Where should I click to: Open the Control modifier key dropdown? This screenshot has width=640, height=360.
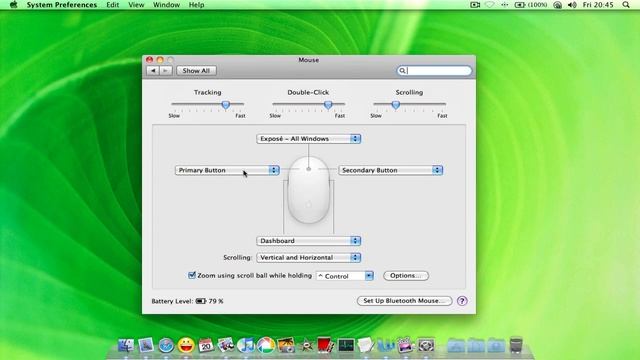pos(345,276)
